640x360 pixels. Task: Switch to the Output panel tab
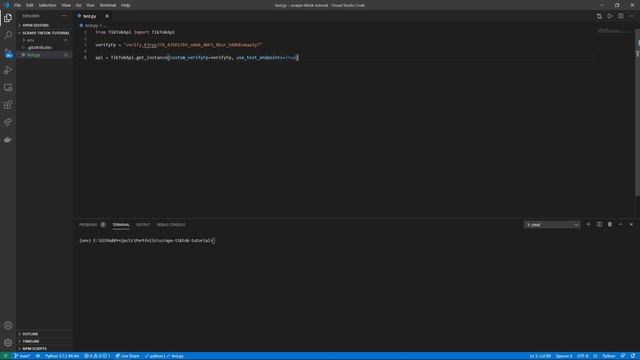tap(143, 225)
